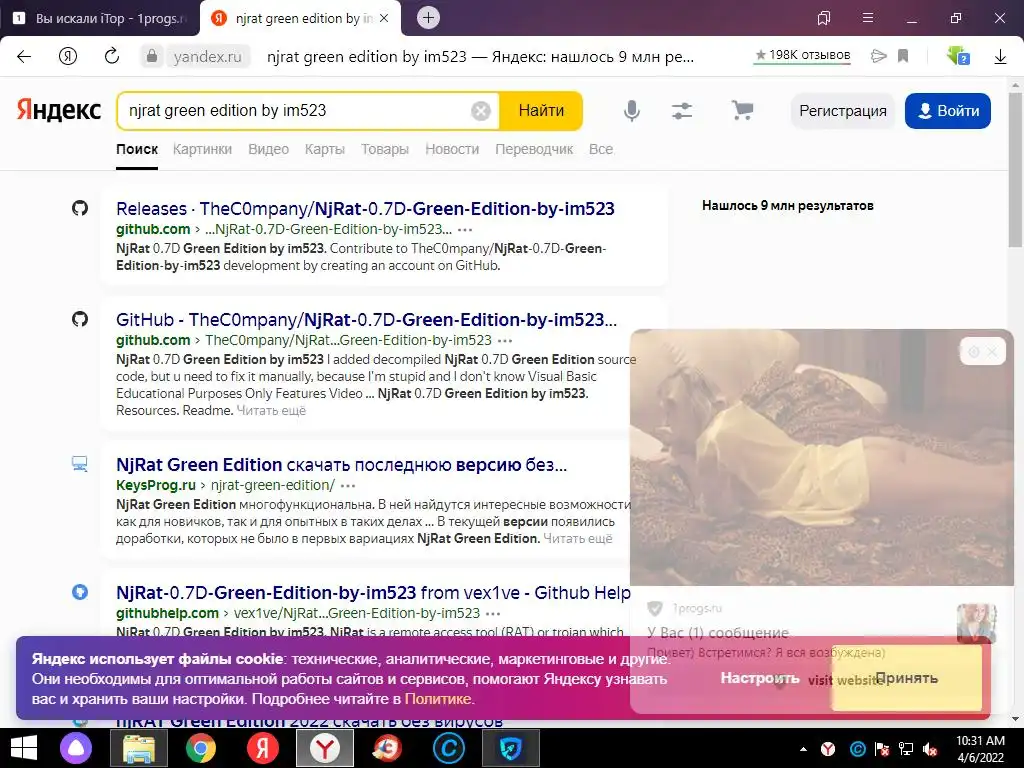Click the githubhelp.com site link
The image size is (1024, 768).
click(x=167, y=613)
